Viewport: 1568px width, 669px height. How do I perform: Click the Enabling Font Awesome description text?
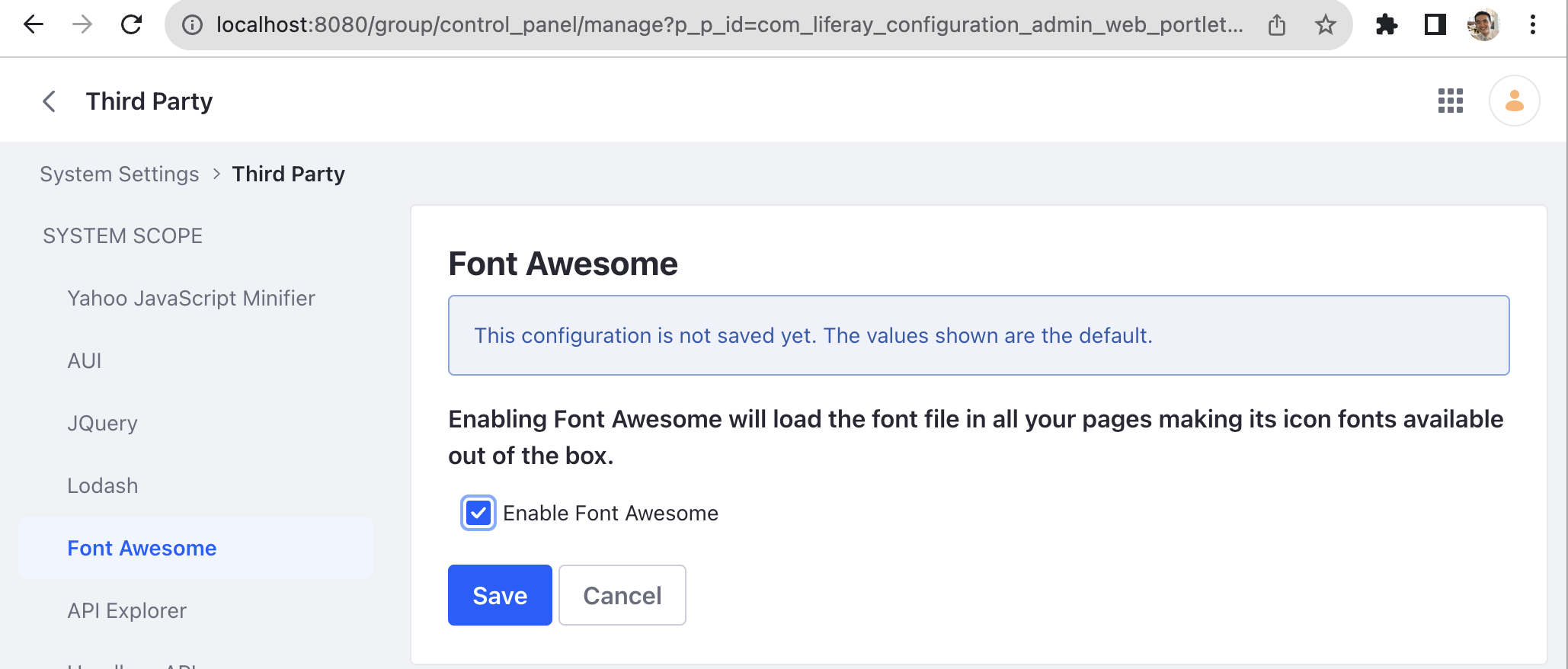pyautogui.click(x=976, y=437)
